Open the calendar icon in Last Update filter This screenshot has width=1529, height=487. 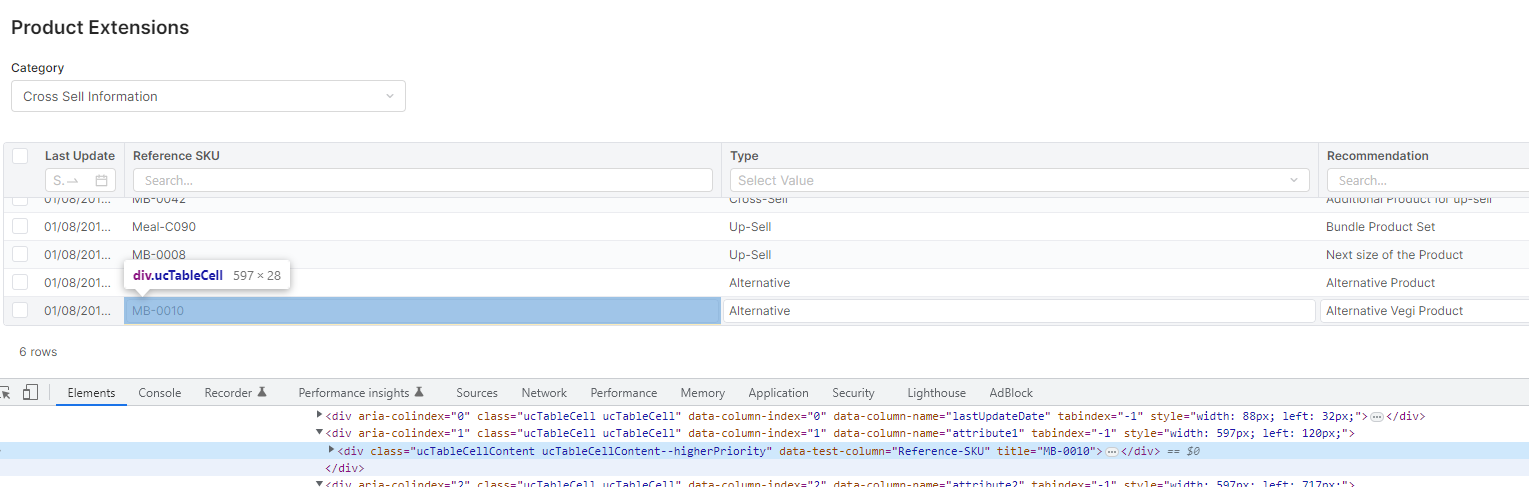(x=101, y=181)
